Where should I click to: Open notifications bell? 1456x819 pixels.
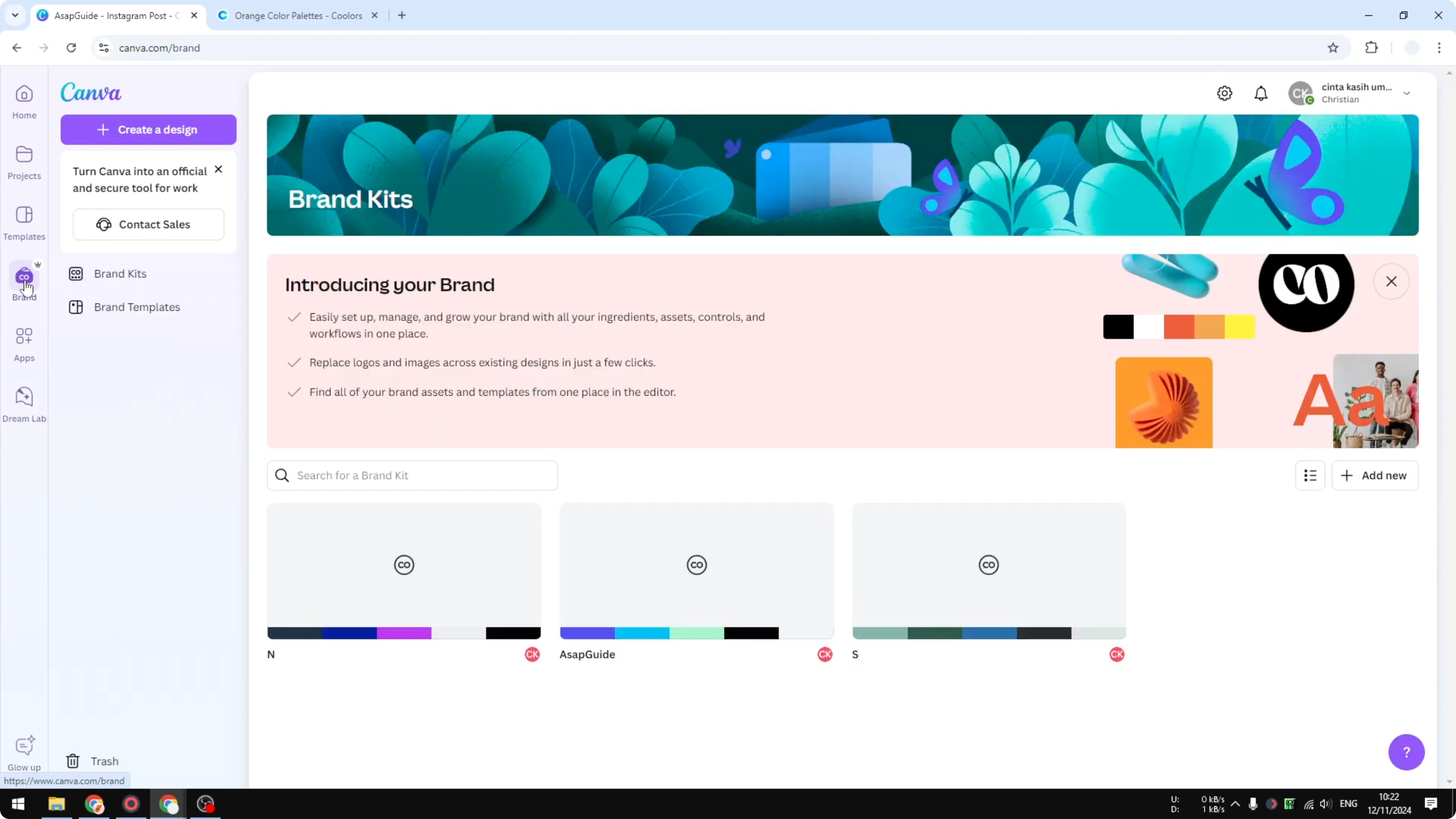point(1261,93)
